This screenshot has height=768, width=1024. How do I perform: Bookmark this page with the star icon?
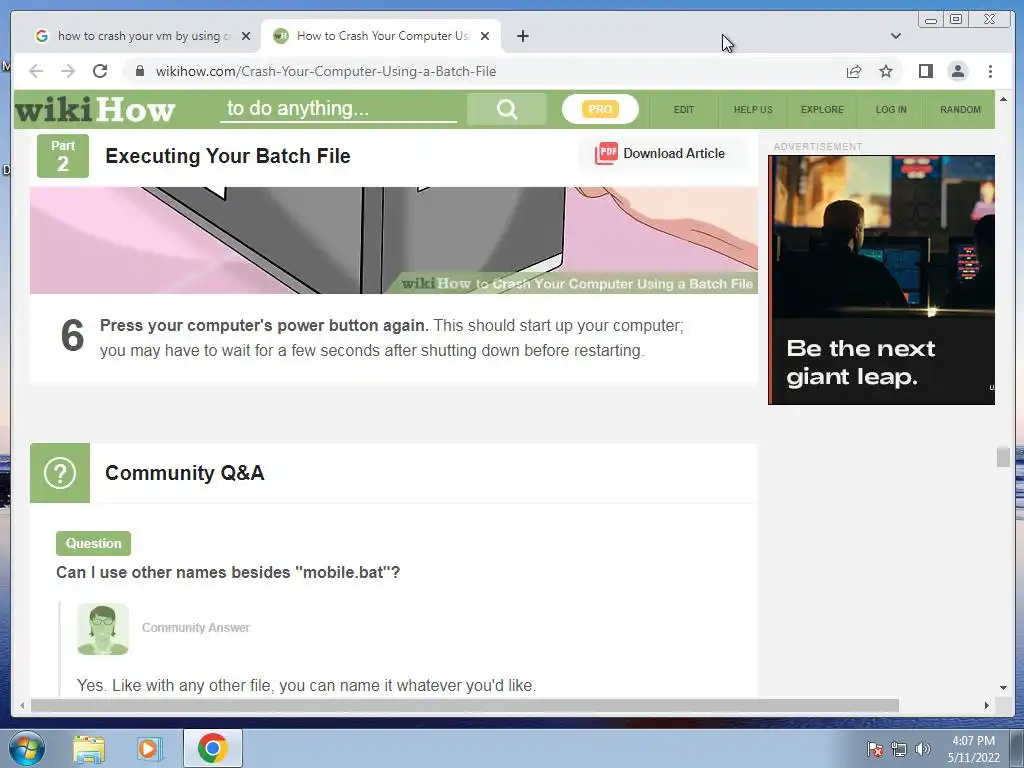point(886,71)
